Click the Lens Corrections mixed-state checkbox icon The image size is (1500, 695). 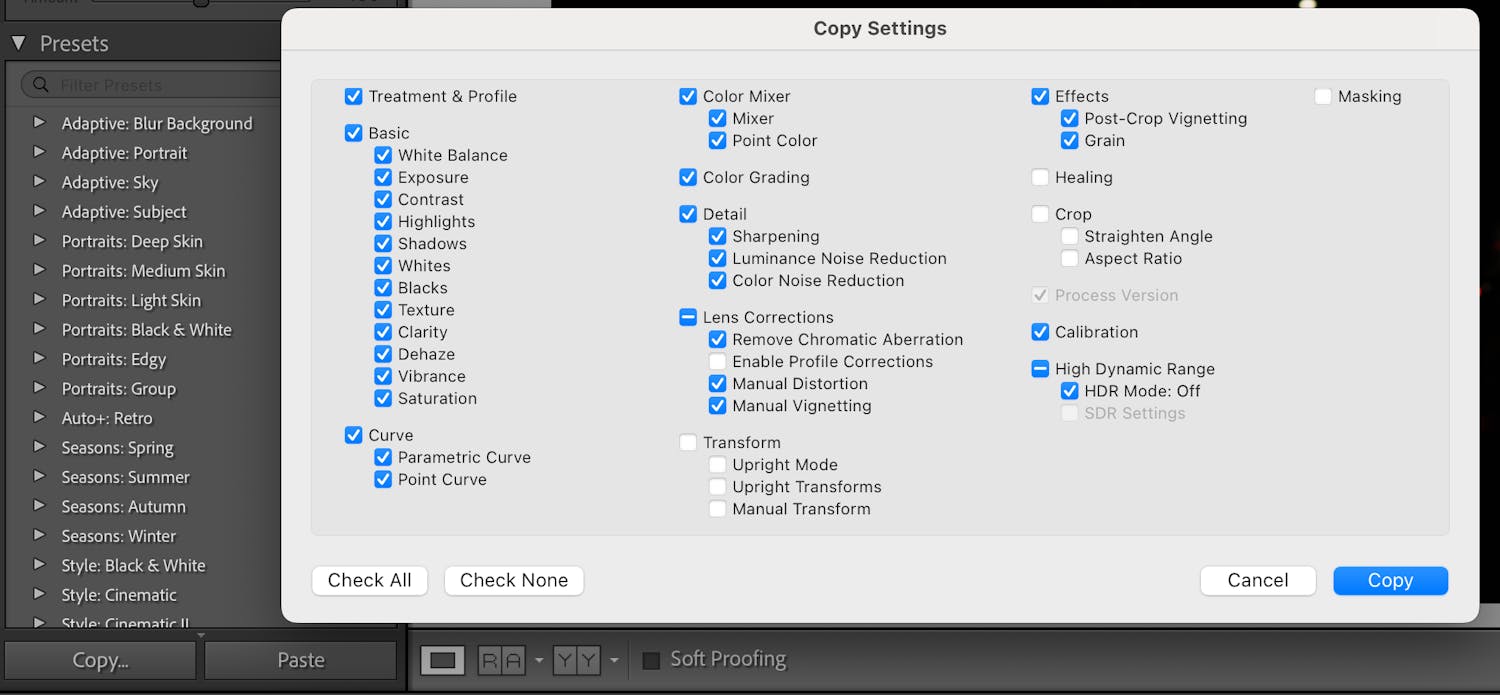(688, 317)
